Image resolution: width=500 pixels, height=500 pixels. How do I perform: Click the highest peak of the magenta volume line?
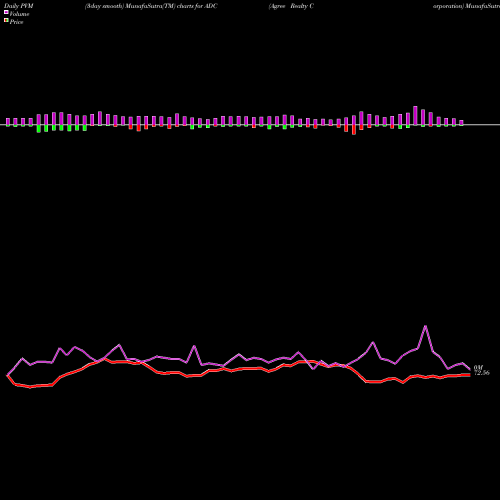[x=425, y=326]
